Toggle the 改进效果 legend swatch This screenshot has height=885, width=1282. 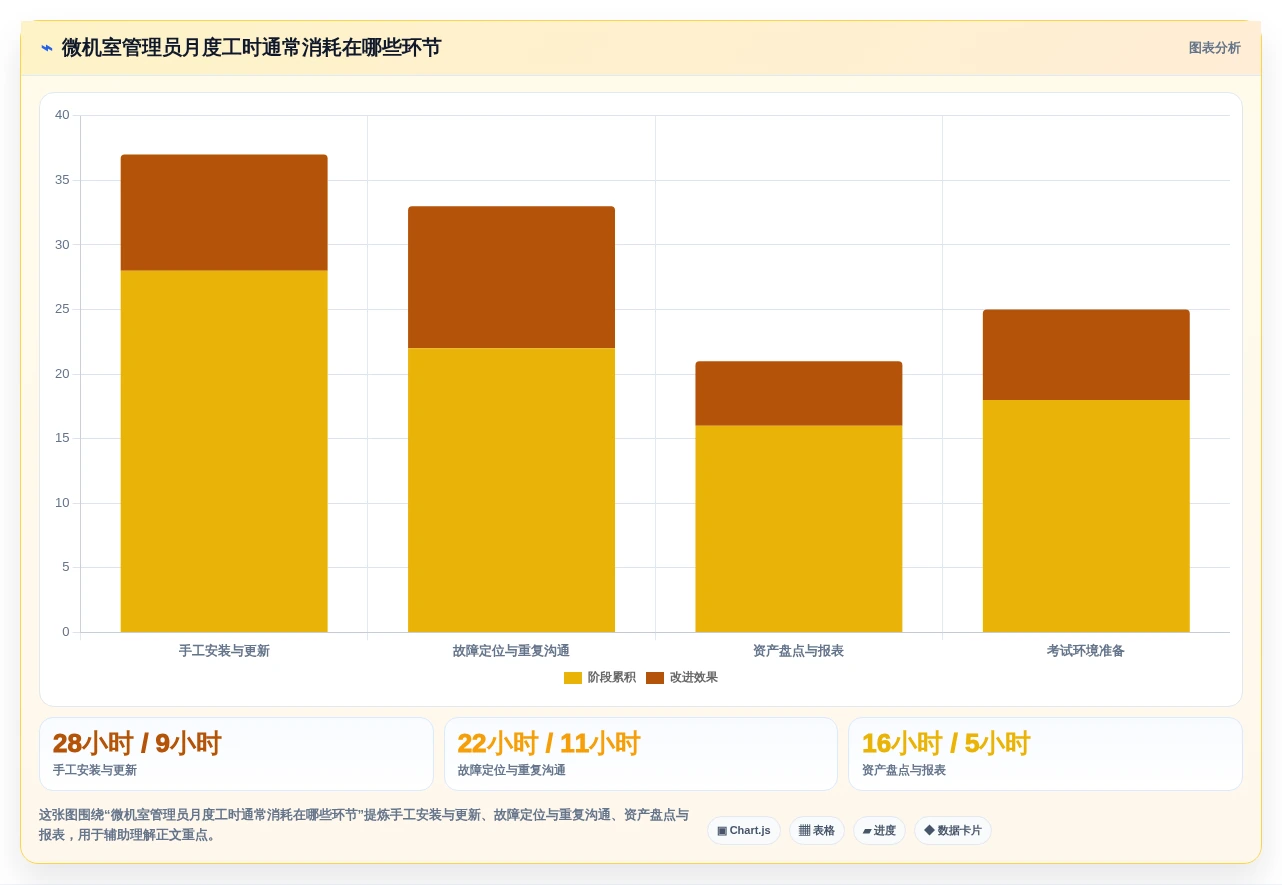pos(655,678)
